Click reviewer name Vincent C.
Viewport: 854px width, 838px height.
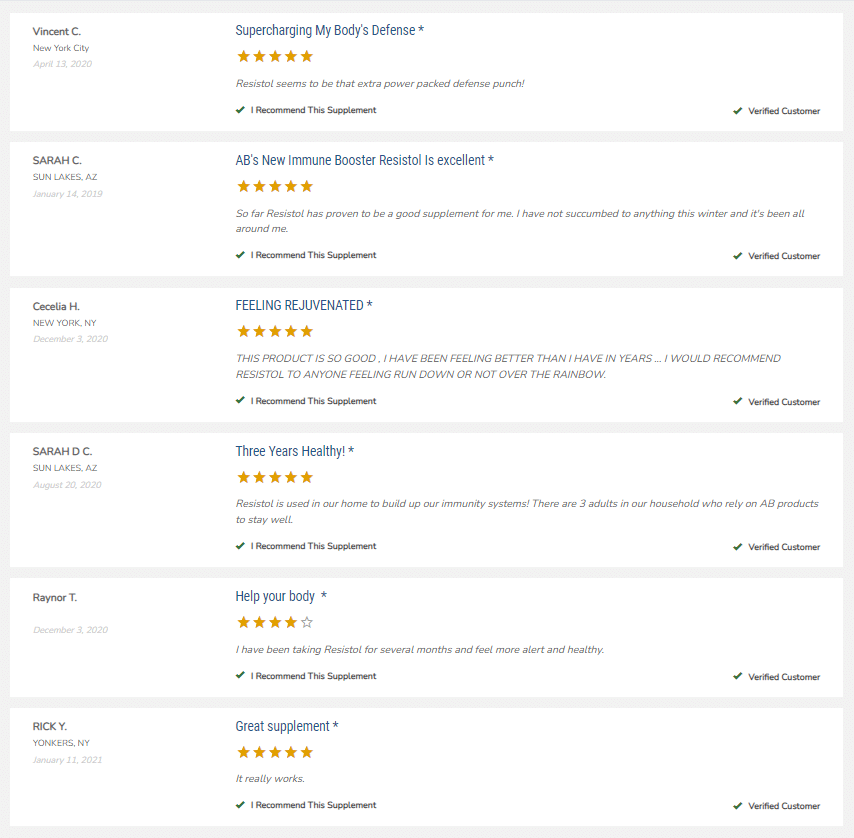coord(57,32)
